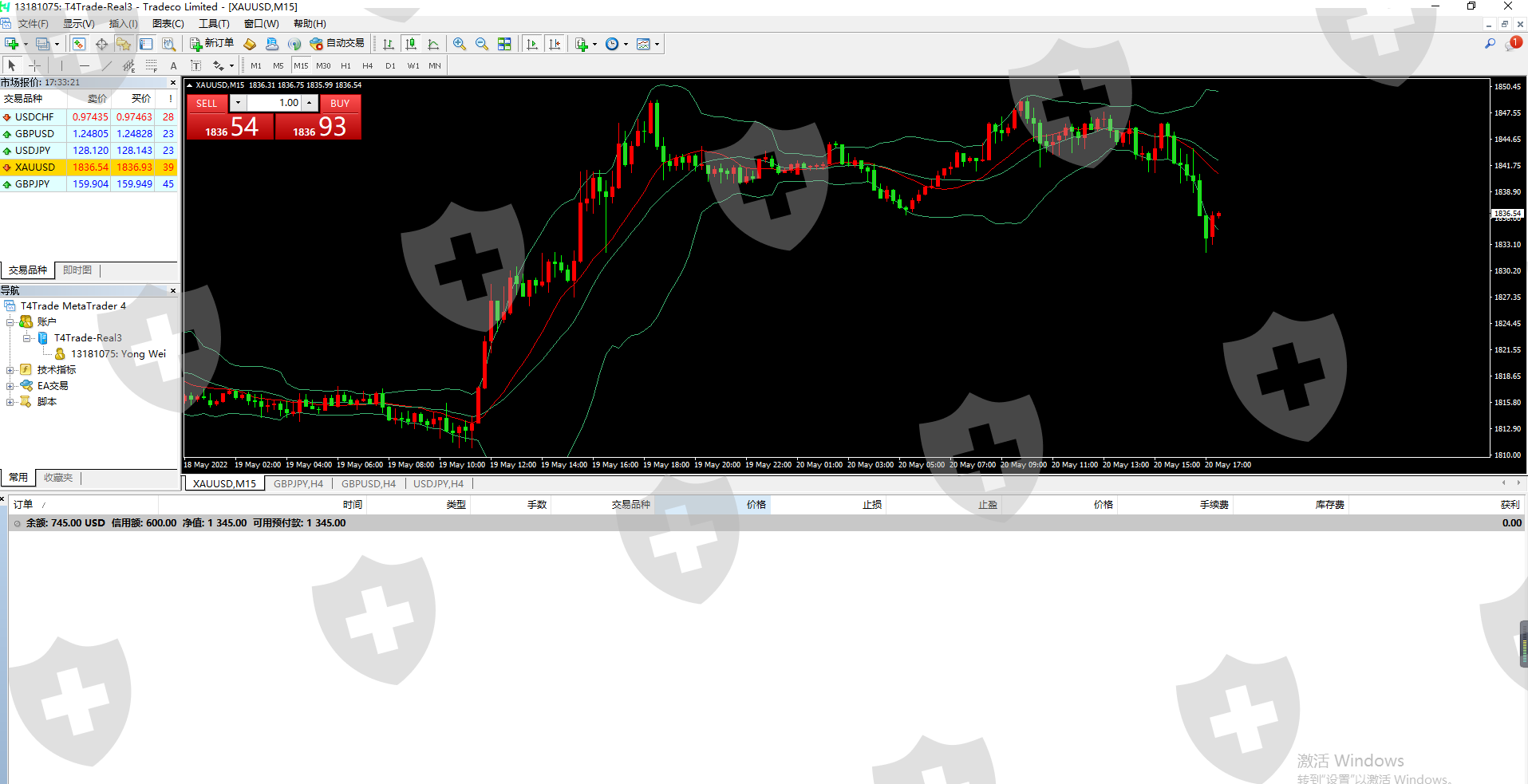
Task: Switch to the GBPJPY,H4 chart tab
Action: pyautogui.click(x=298, y=484)
